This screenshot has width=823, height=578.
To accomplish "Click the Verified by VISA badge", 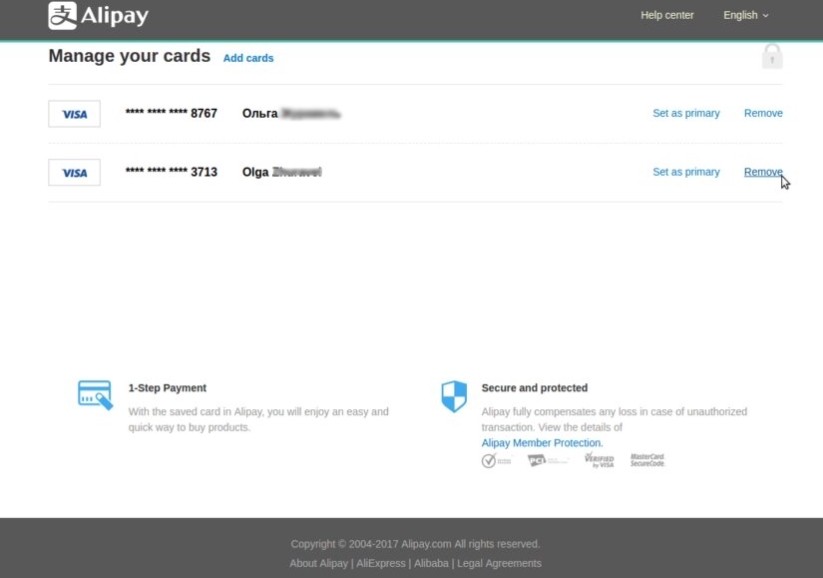I will click(x=599, y=460).
